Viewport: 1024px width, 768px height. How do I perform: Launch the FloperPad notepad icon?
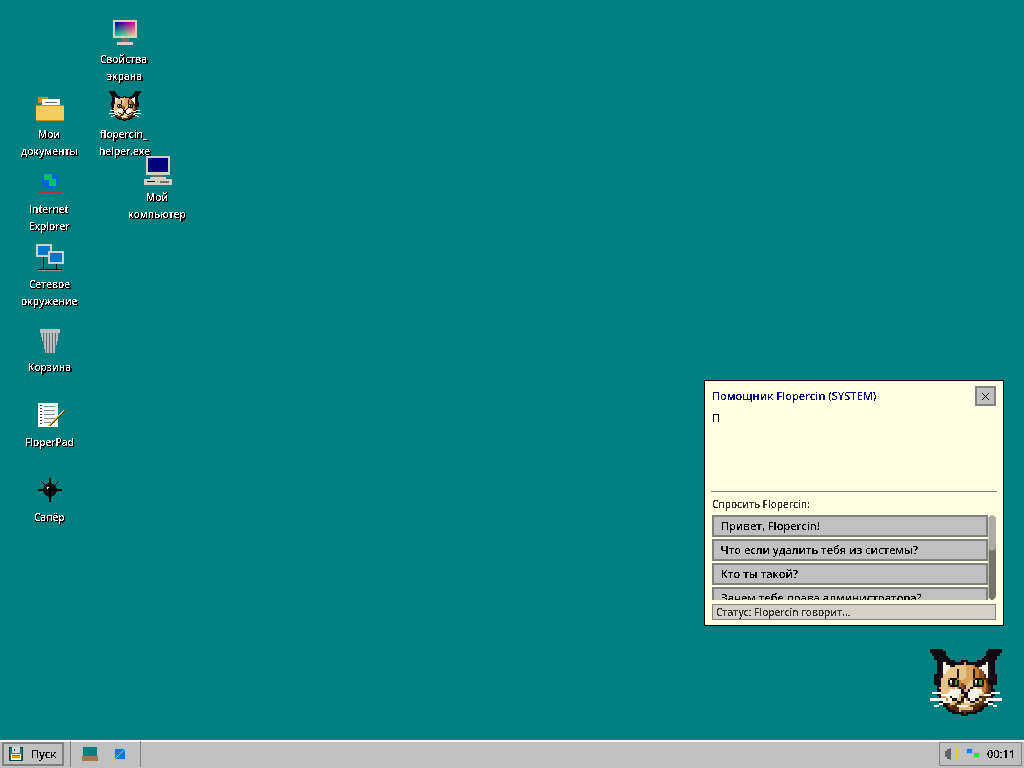[49, 426]
